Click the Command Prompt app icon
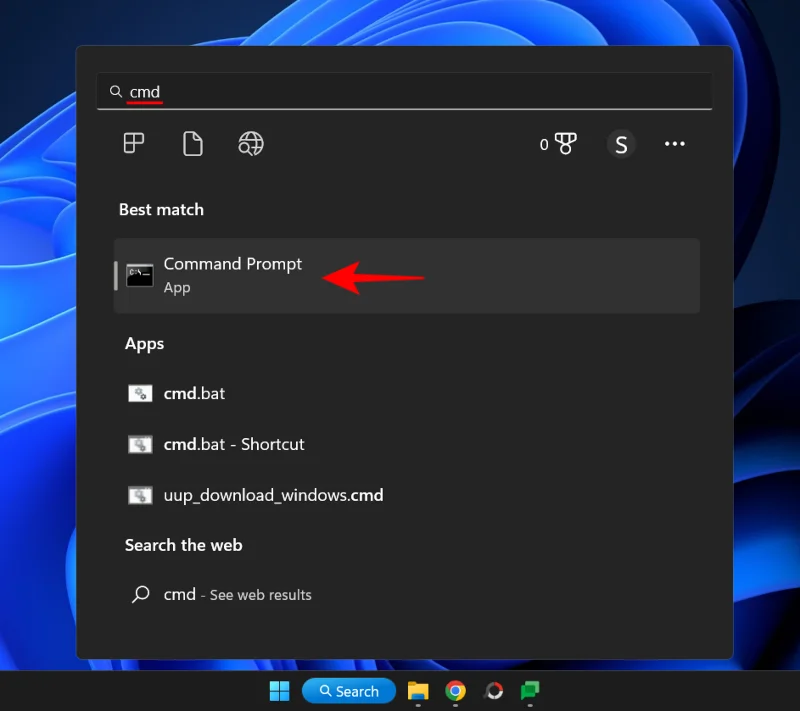 point(140,275)
